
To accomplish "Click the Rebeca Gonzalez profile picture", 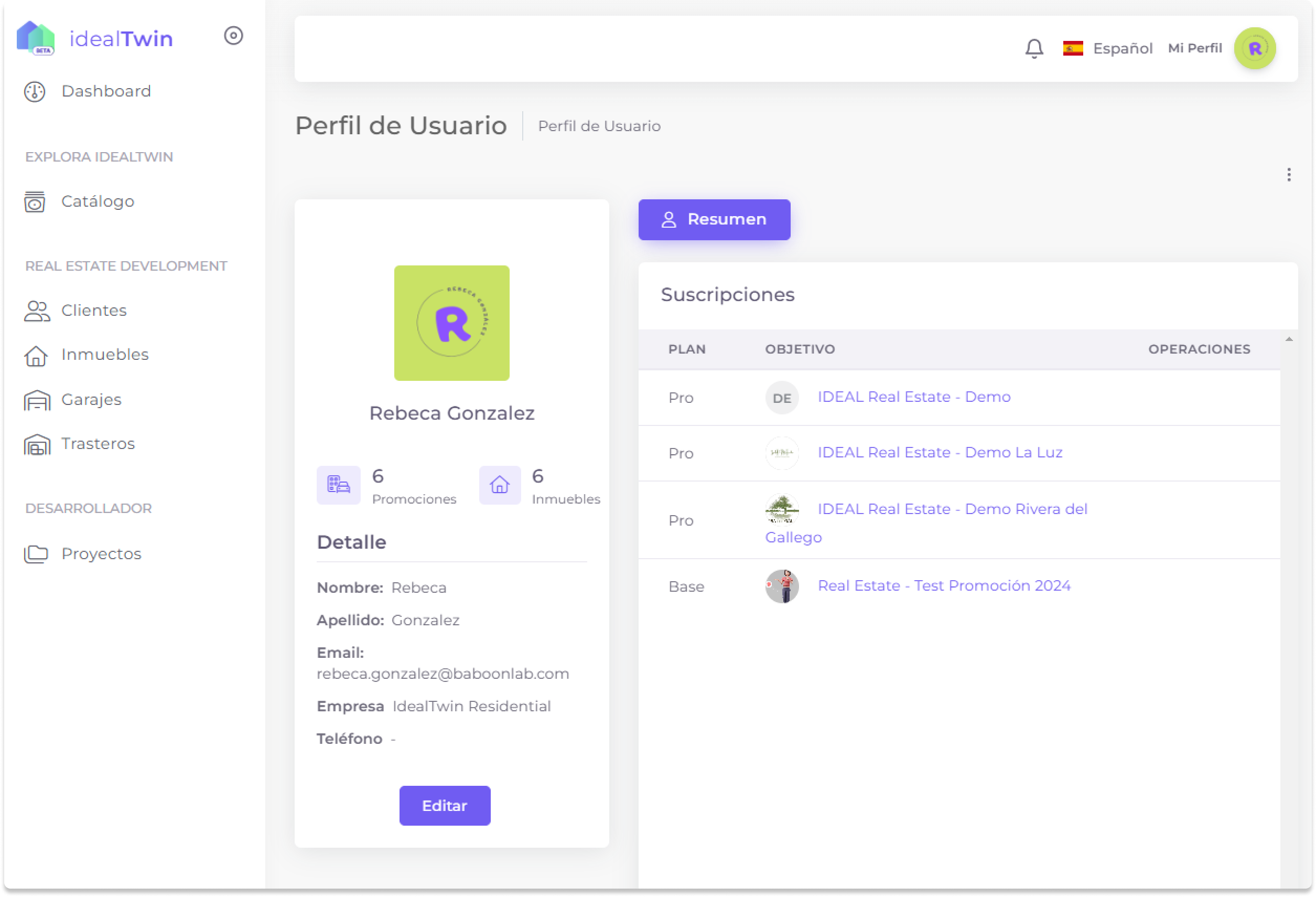I will pyautogui.click(x=451, y=323).
